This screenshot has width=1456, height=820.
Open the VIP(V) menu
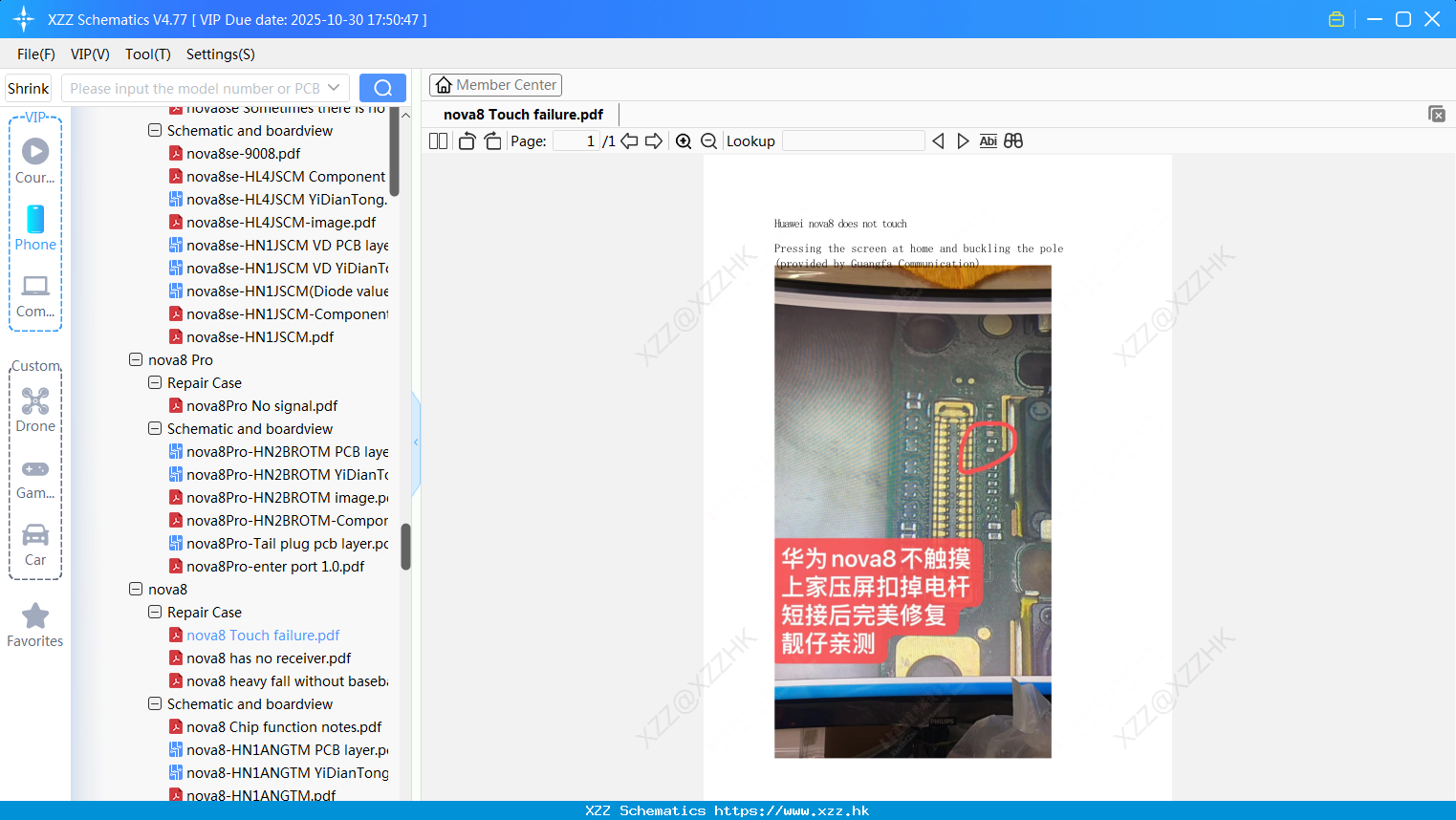[90, 54]
